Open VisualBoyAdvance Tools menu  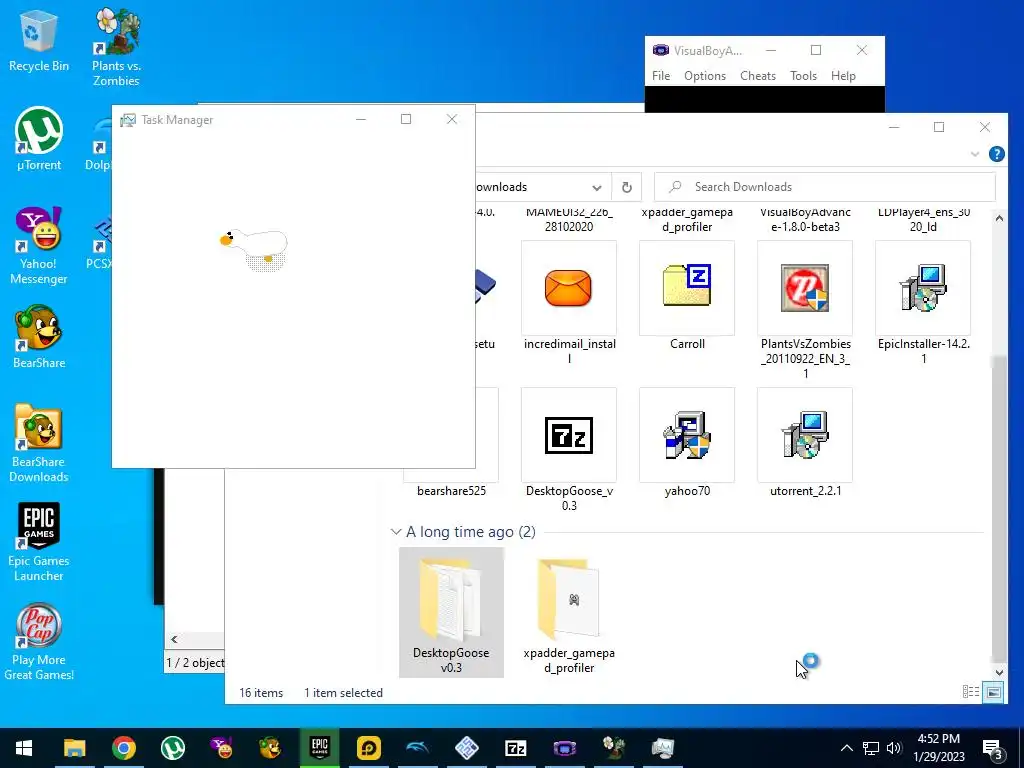[803, 76]
